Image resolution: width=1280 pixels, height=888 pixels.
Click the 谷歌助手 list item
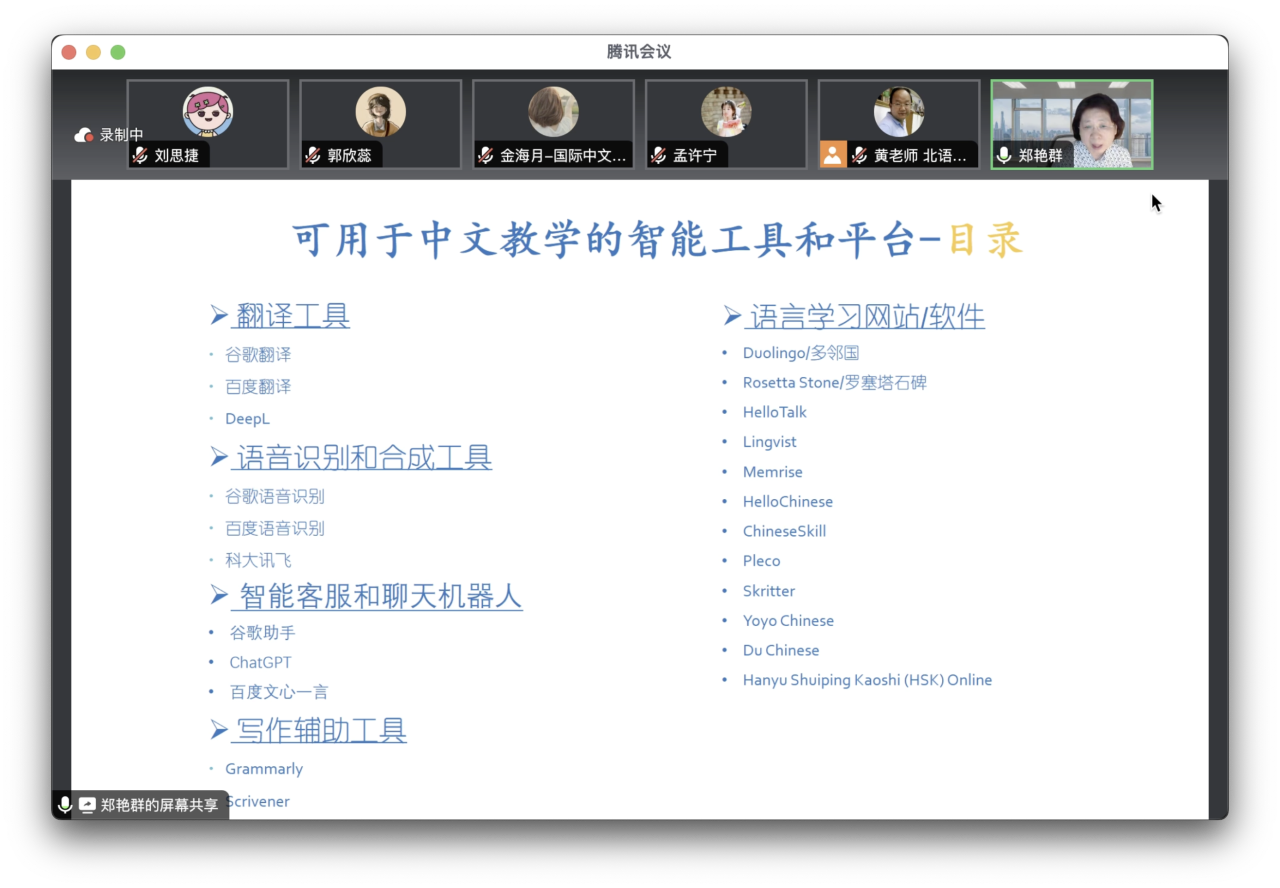point(263,633)
